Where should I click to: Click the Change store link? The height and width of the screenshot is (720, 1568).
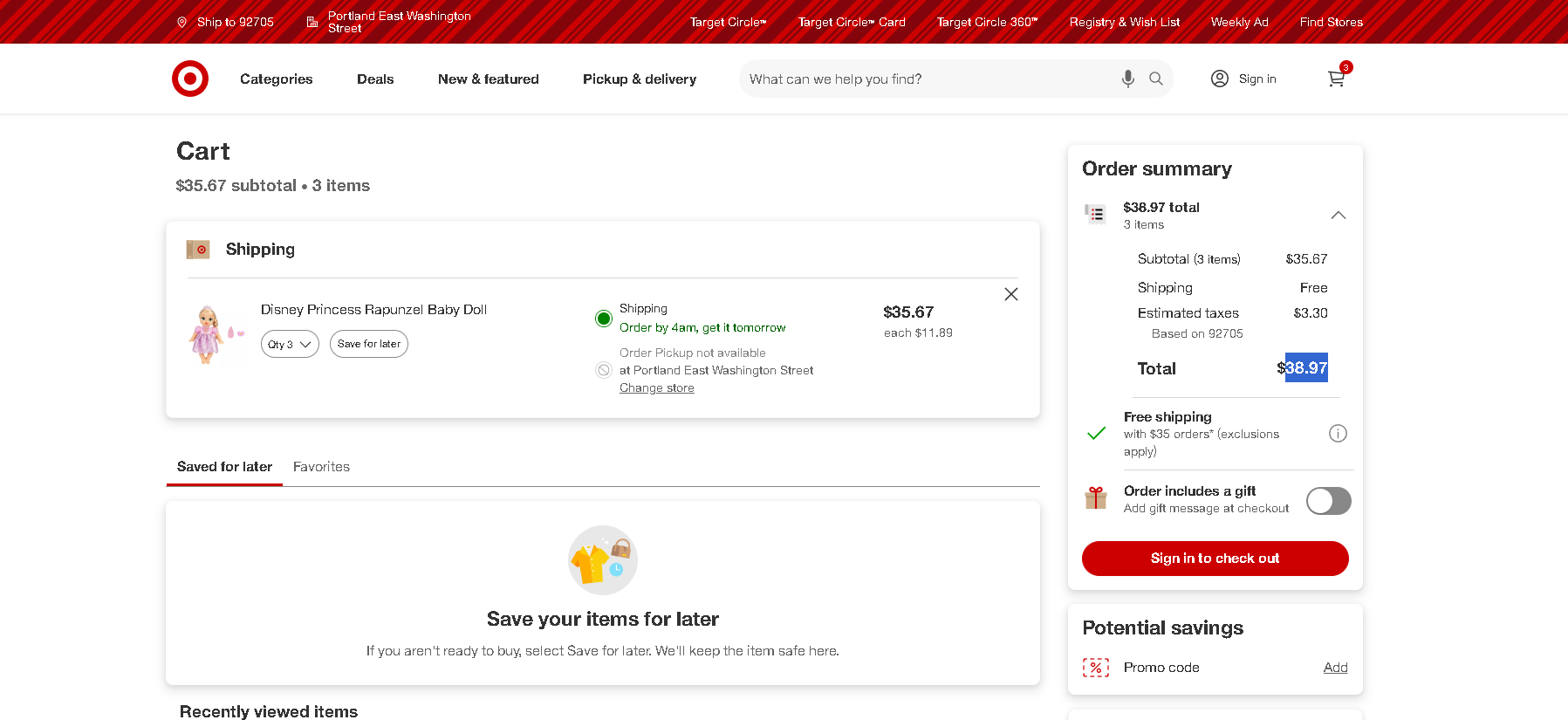click(x=657, y=388)
